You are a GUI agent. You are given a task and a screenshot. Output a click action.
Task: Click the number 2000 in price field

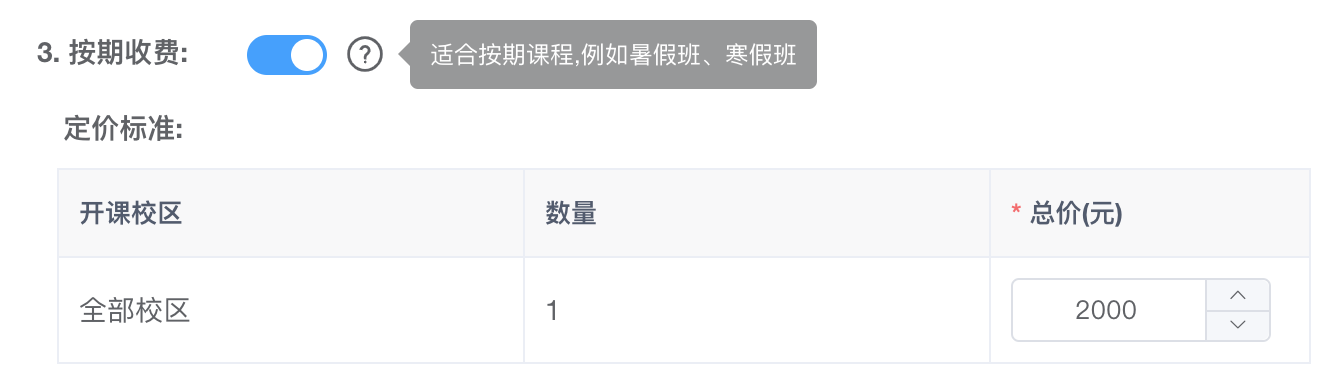[1106, 310]
